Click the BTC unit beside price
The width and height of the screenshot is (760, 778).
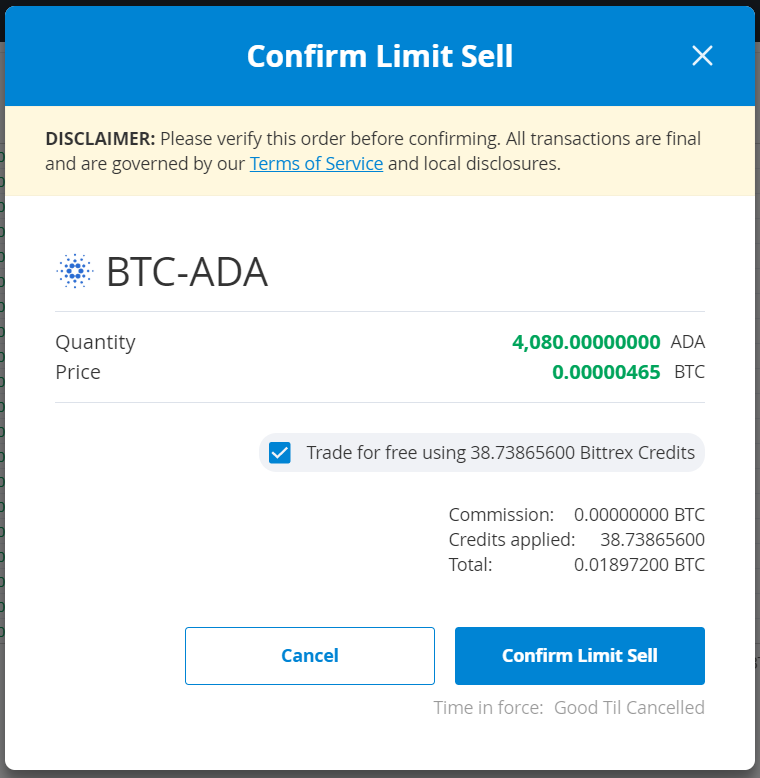coord(690,372)
